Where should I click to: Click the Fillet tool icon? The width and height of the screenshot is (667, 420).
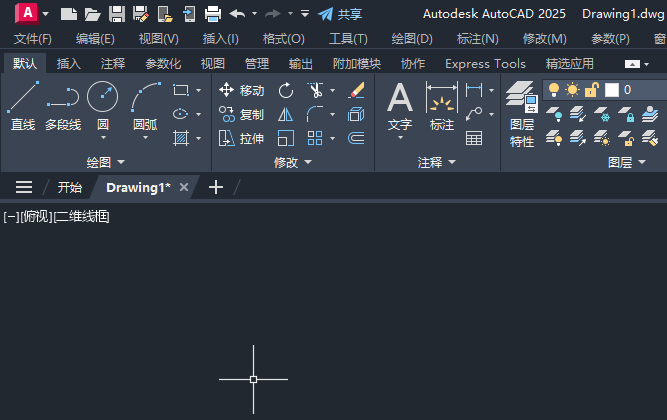pyautogui.click(x=315, y=114)
